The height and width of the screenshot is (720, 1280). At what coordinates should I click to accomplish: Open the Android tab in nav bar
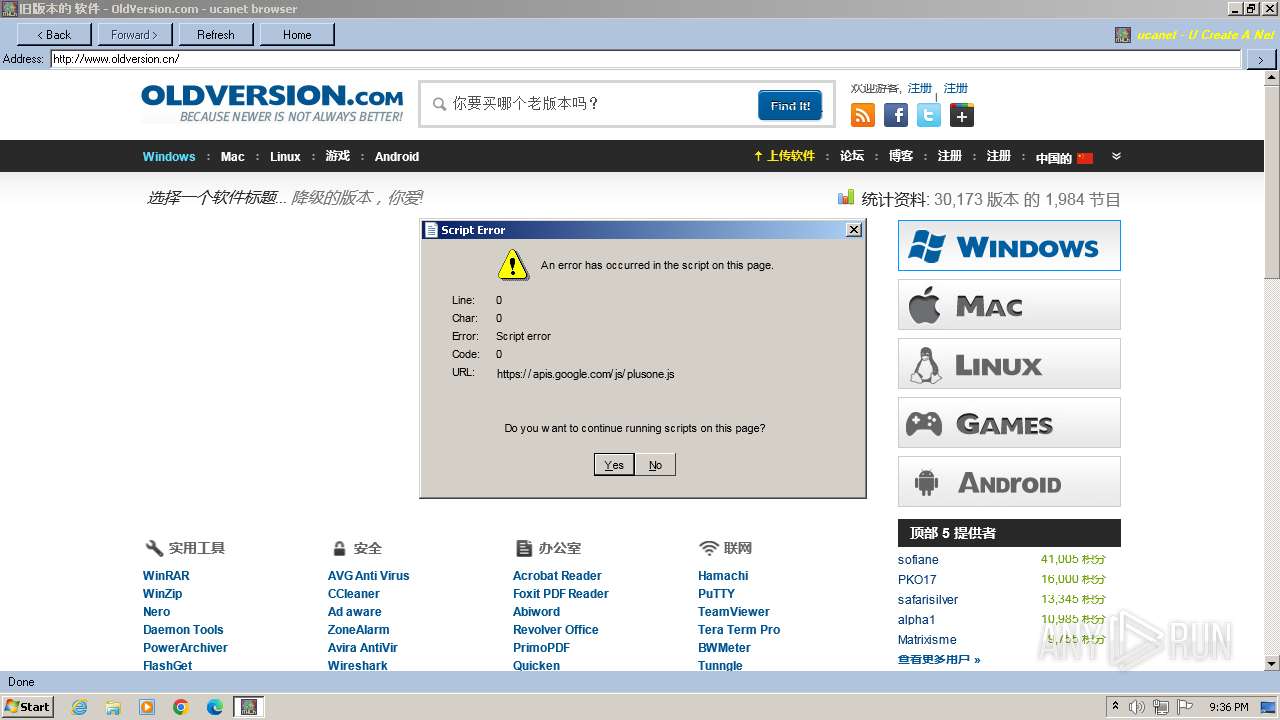click(x=397, y=157)
